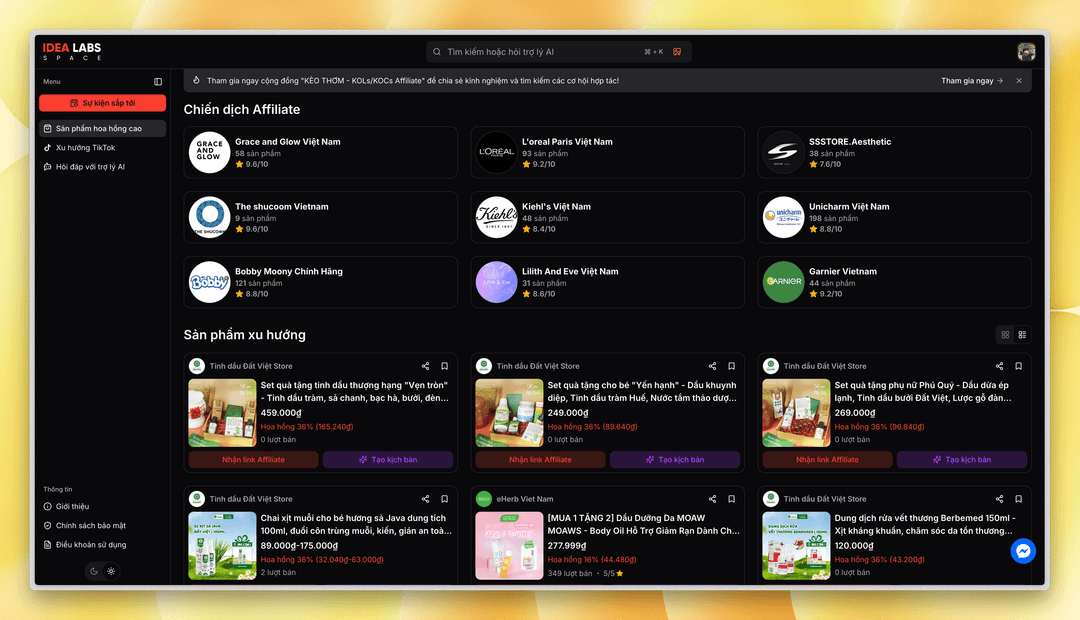This screenshot has height=620, width=1080.
Task: Share the "Yến hạnh" gift set product
Action: (x=712, y=366)
